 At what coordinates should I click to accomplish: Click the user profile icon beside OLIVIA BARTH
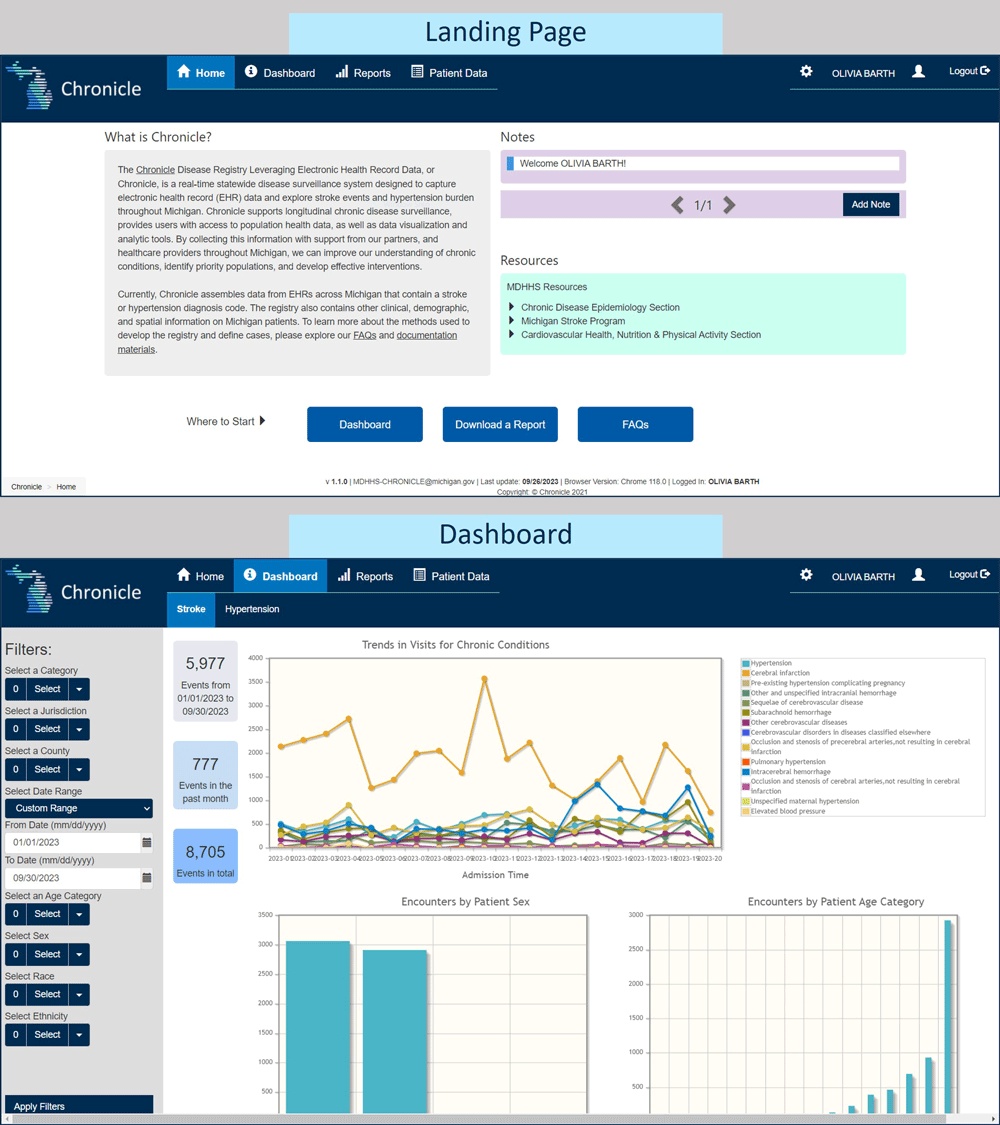click(918, 71)
